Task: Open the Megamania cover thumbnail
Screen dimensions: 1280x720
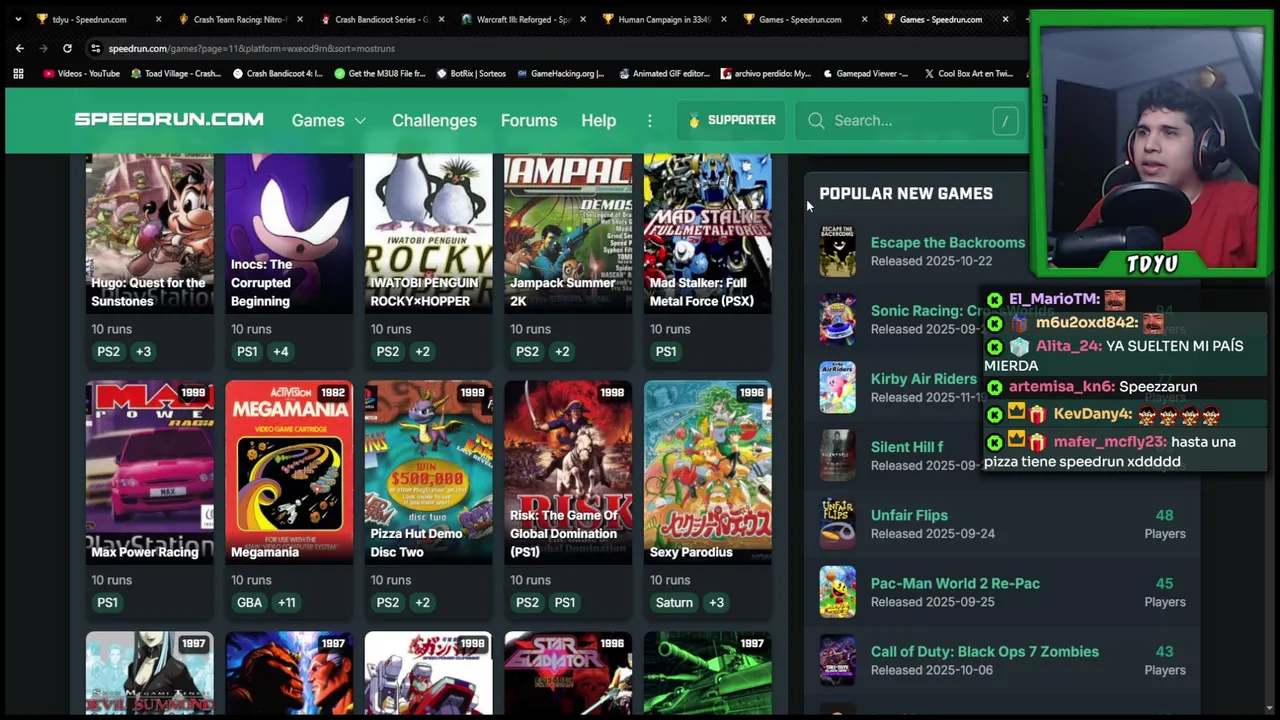Action: coord(289,472)
